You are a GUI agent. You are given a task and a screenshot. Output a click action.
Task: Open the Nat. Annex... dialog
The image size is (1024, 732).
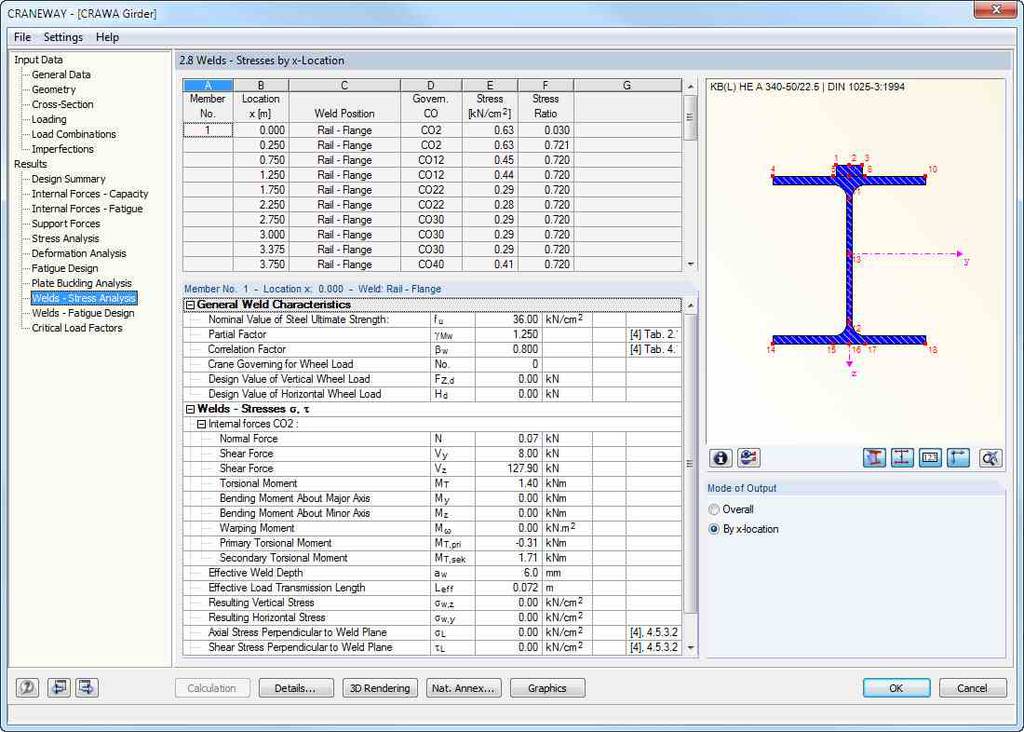464,688
